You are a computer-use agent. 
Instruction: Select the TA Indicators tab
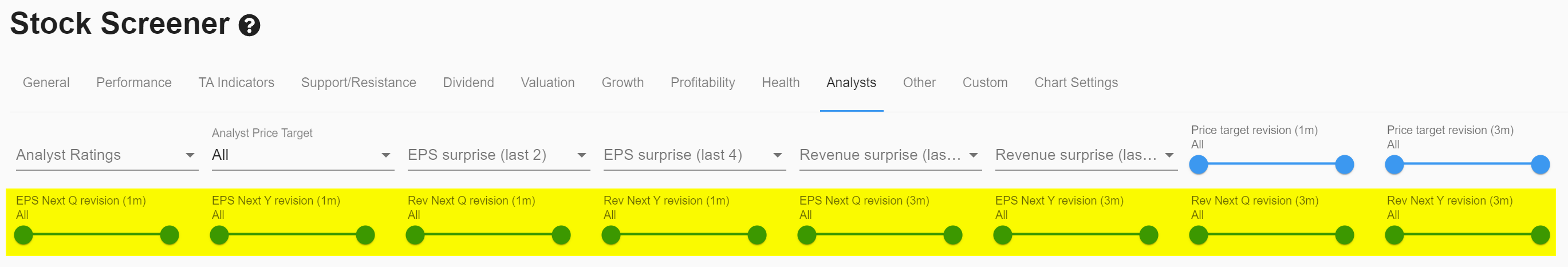(x=236, y=83)
